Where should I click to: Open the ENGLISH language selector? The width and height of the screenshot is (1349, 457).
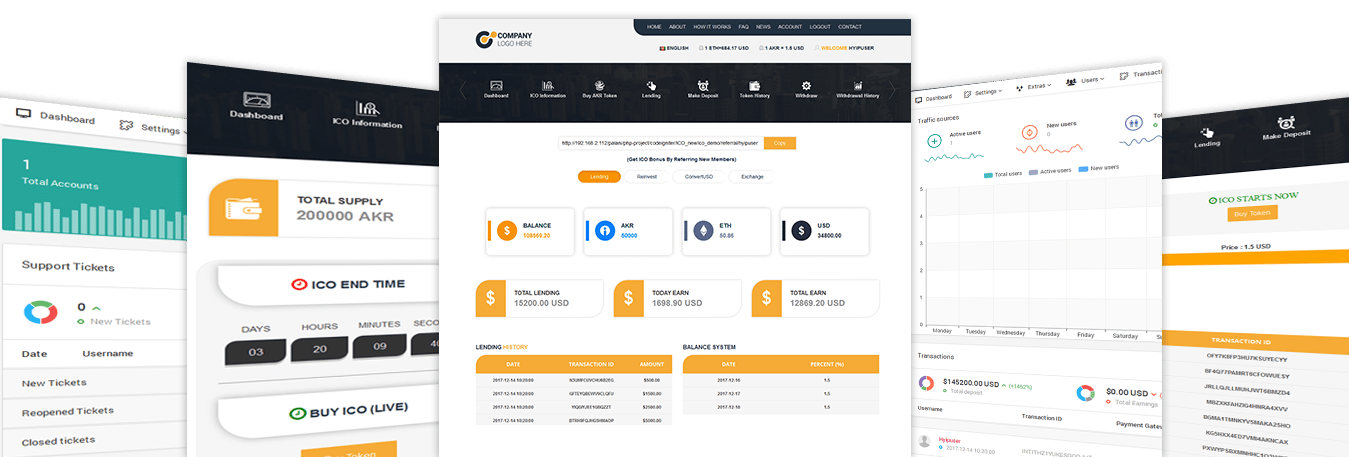point(674,48)
